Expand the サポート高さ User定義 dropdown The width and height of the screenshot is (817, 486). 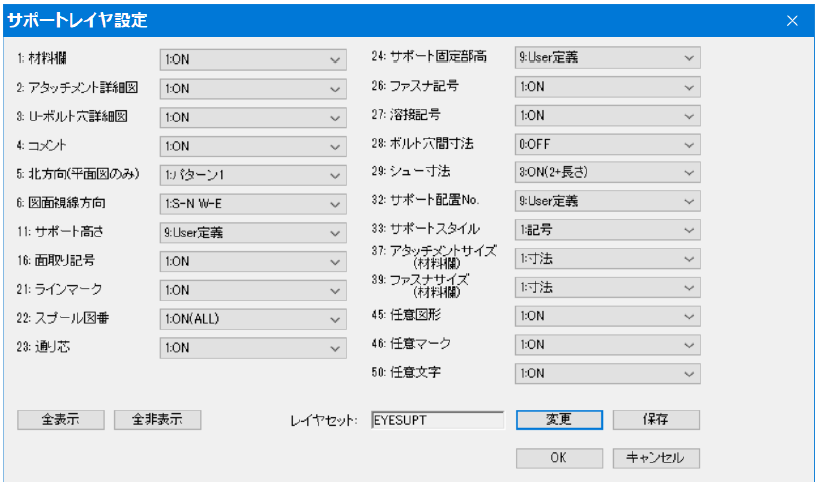(253, 232)
